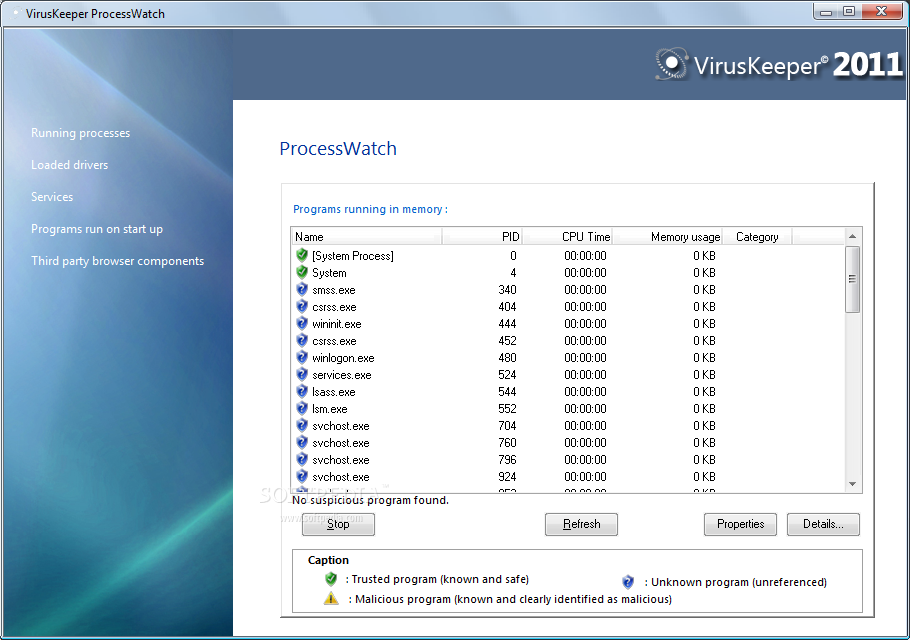Screen dimensions: 910x640
Task: Click the green shield icon beside [System Process]
Action: 302,255
